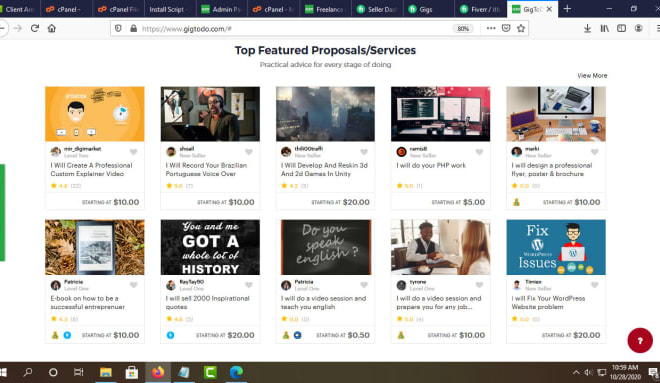The height and width of the screenshot is (383, 660).
Task: Switch to the Seller Dashboard tab
Action: [x=377, y=9]
